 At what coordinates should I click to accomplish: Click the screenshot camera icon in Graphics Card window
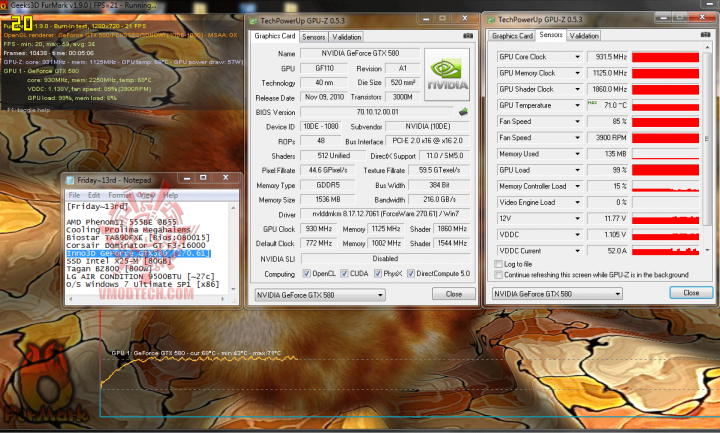point(467,36)
